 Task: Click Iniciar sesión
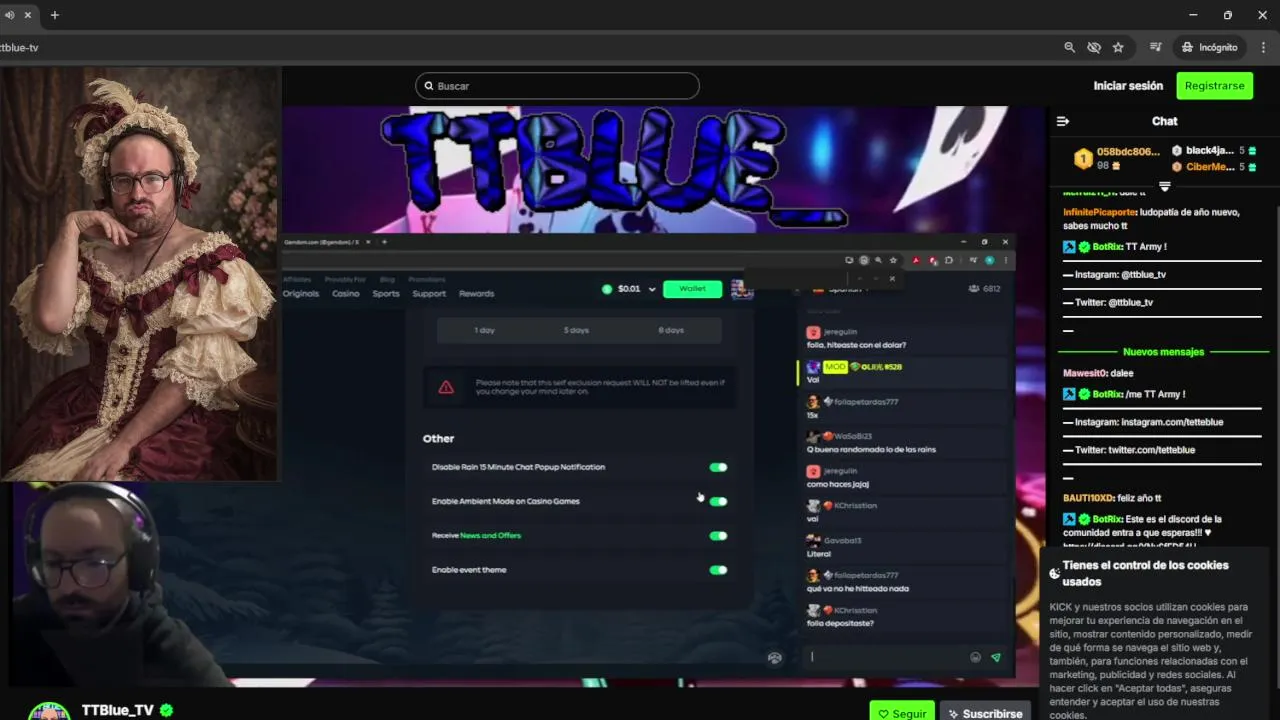(1128, 86)
